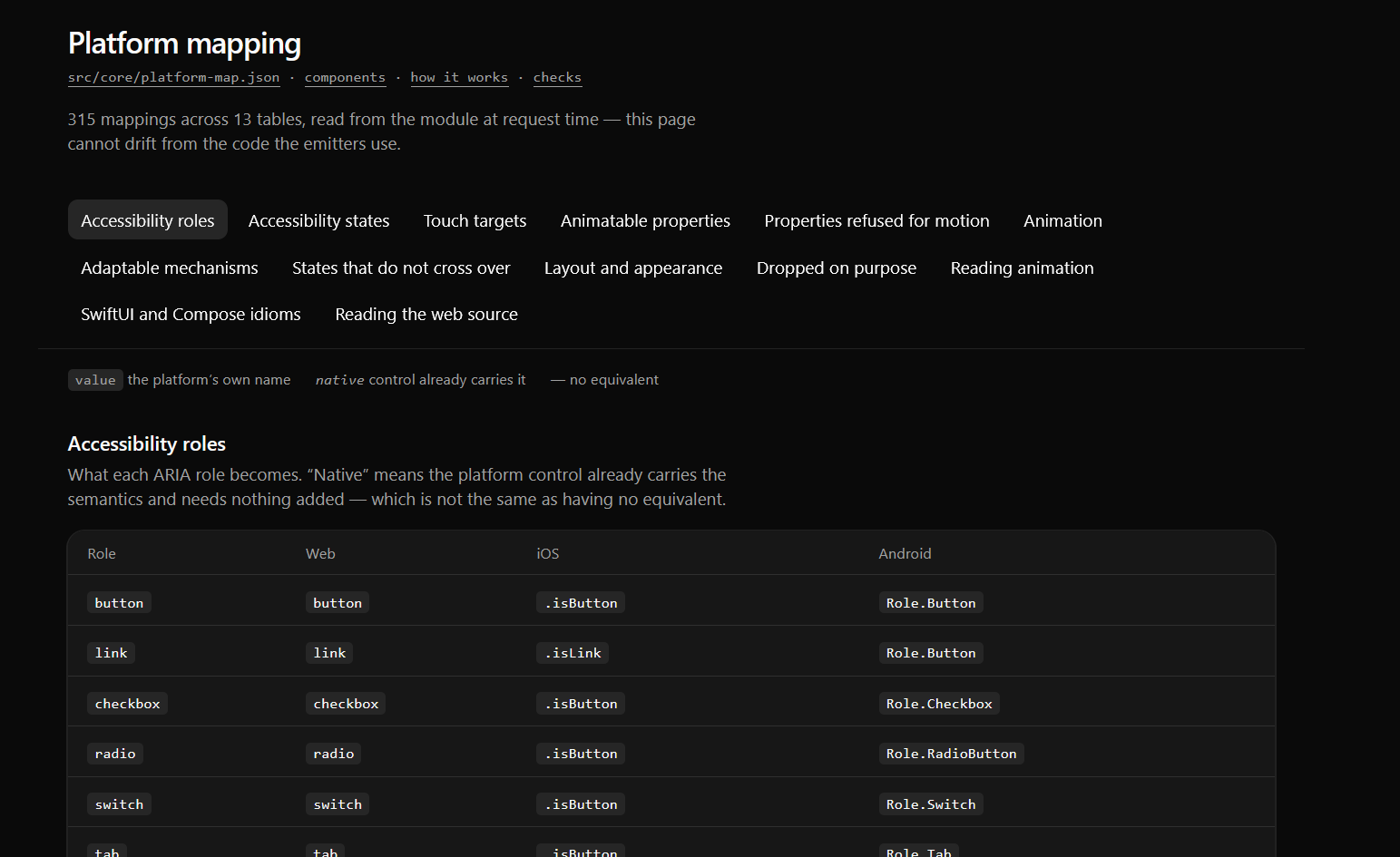Open the Touch targets tab
The width and height of the screenshot is (1400, 857).
click(x=475, y=220)
